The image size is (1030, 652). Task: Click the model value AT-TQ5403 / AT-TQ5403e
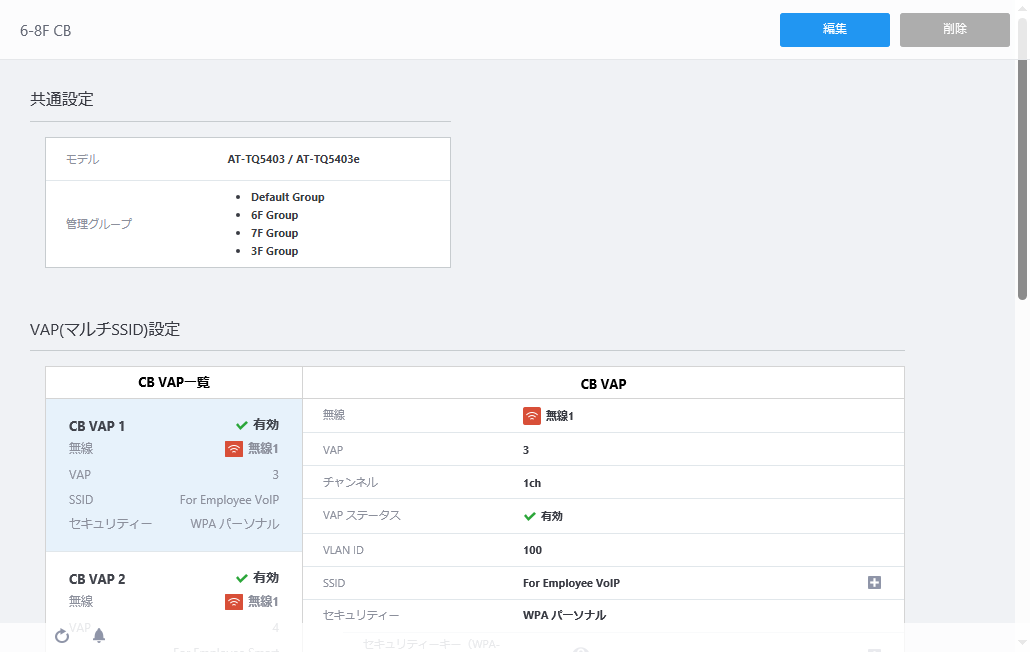pyautogui.click(x=294, y=159)
